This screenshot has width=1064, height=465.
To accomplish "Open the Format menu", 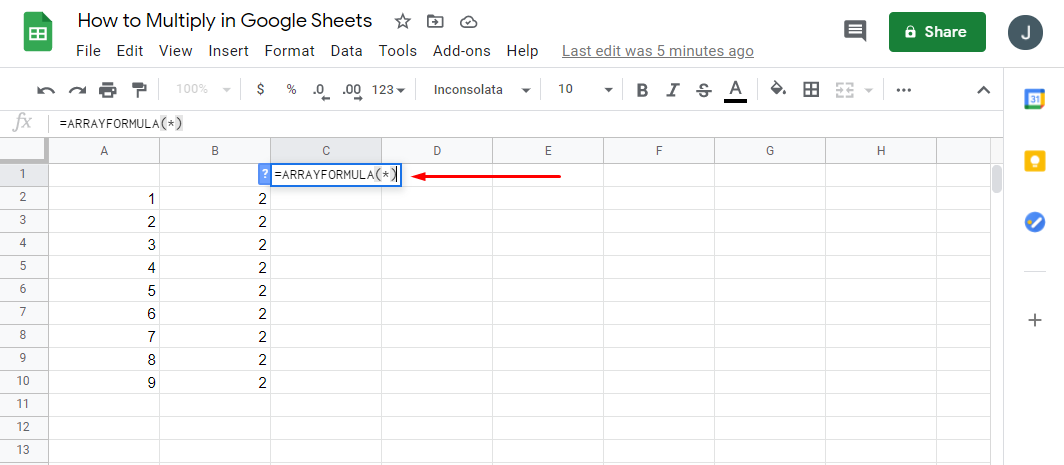I will (290, 51).
